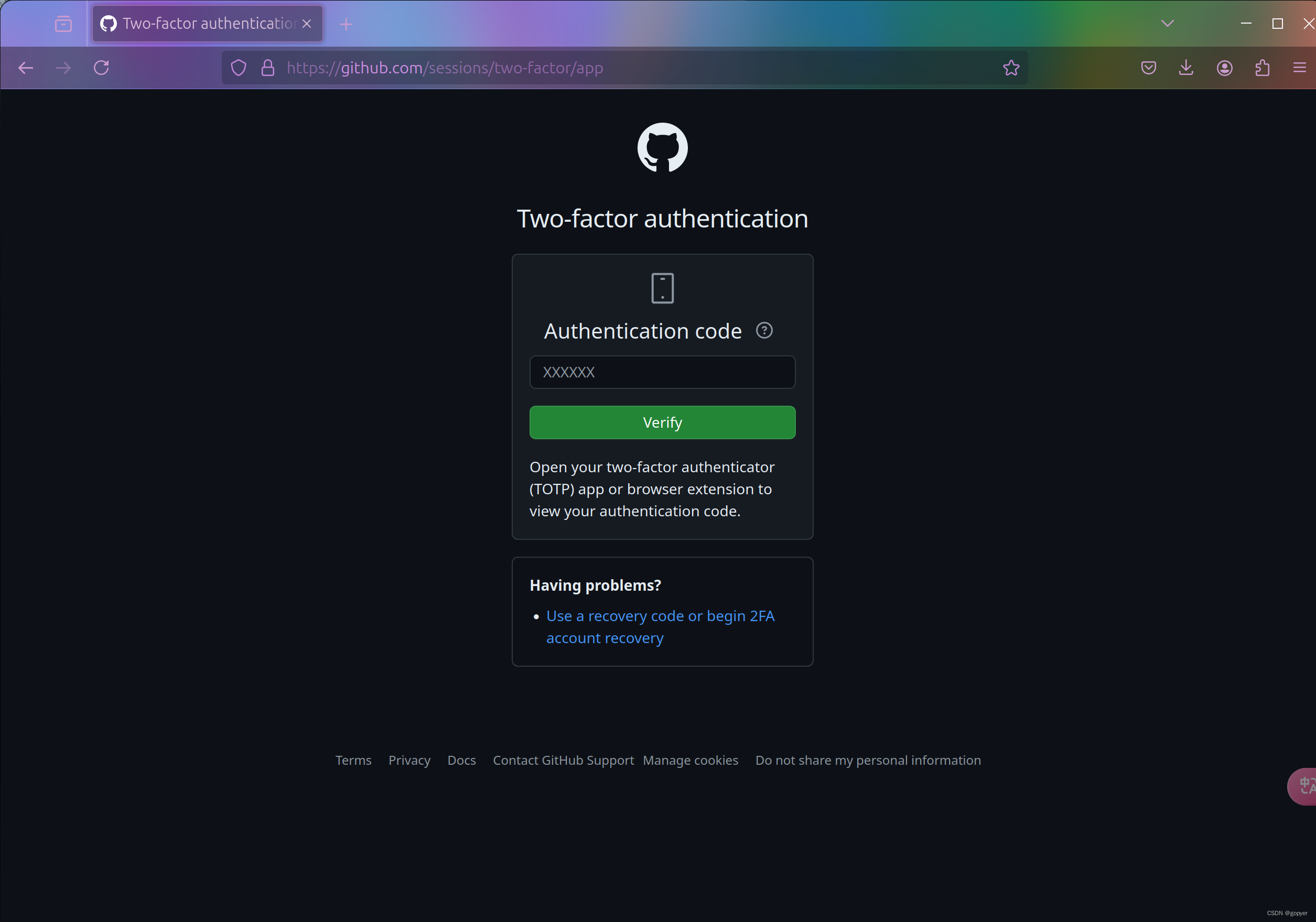
Task: Open the Firefox hamburger application menu
Action: (1299, 68)
